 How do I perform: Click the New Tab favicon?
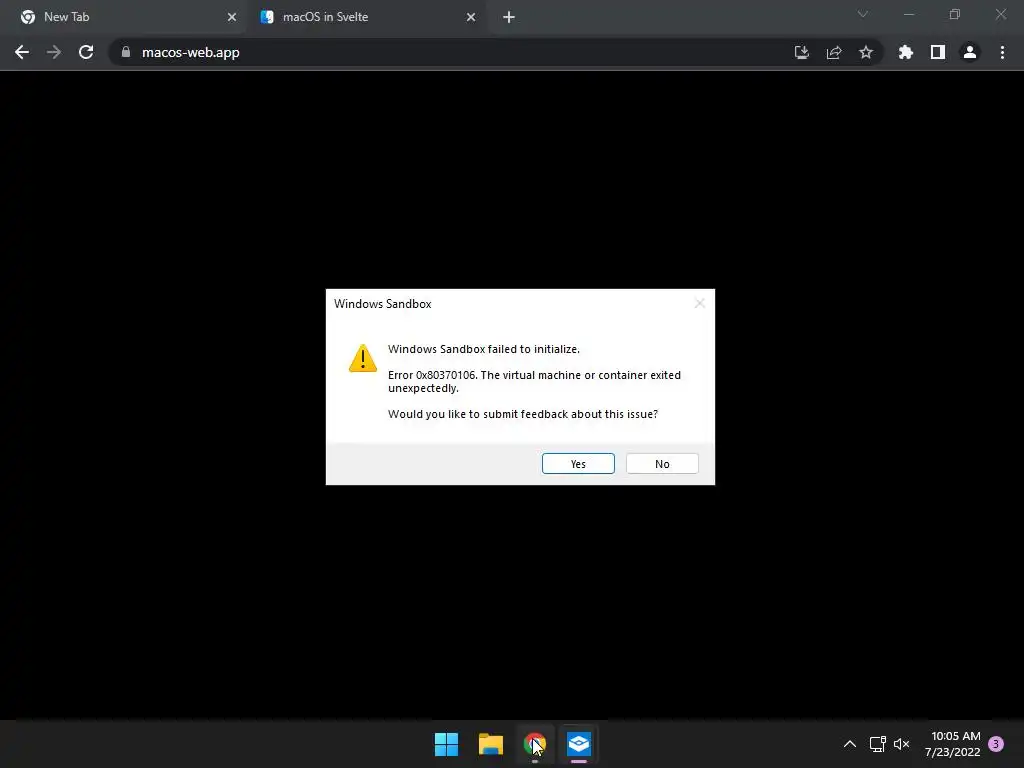coord(28,17)
